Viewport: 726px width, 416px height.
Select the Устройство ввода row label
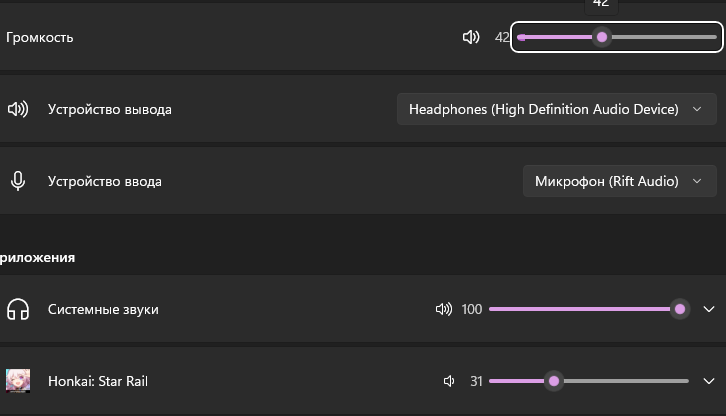pyautogui.click(x=104, y=181)
